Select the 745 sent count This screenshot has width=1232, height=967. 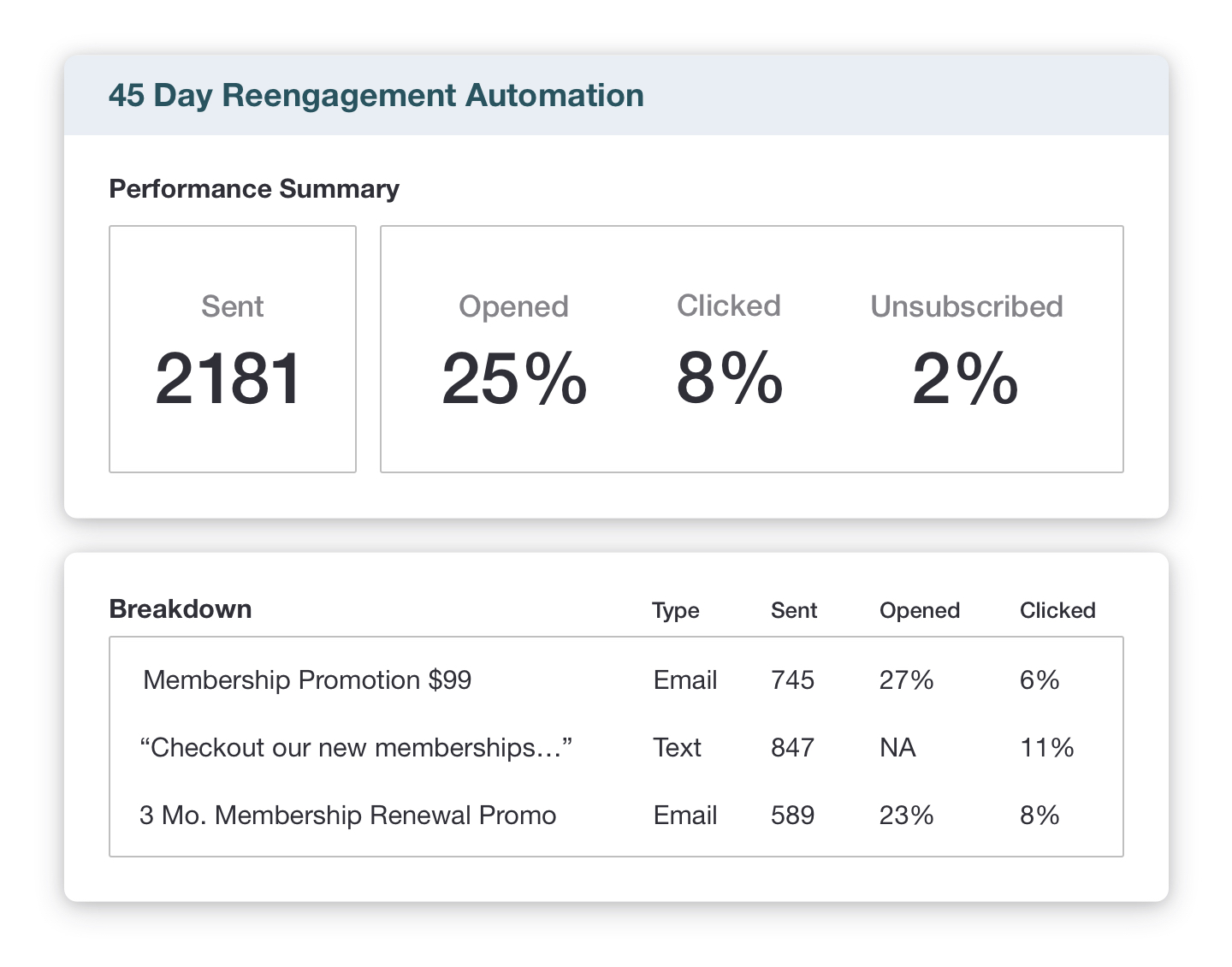tap(792, 680)
